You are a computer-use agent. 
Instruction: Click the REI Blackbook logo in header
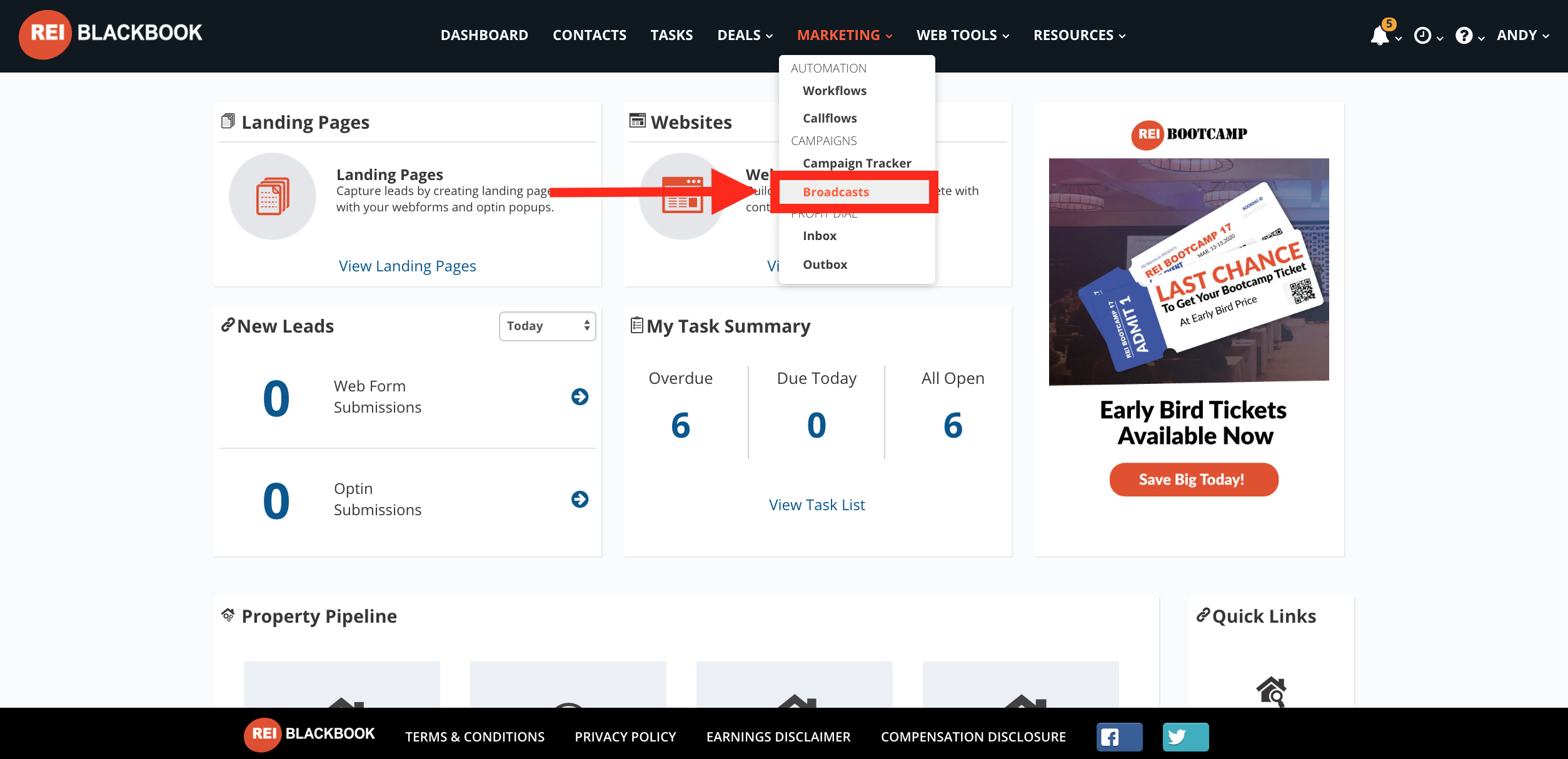click(111, 34)
